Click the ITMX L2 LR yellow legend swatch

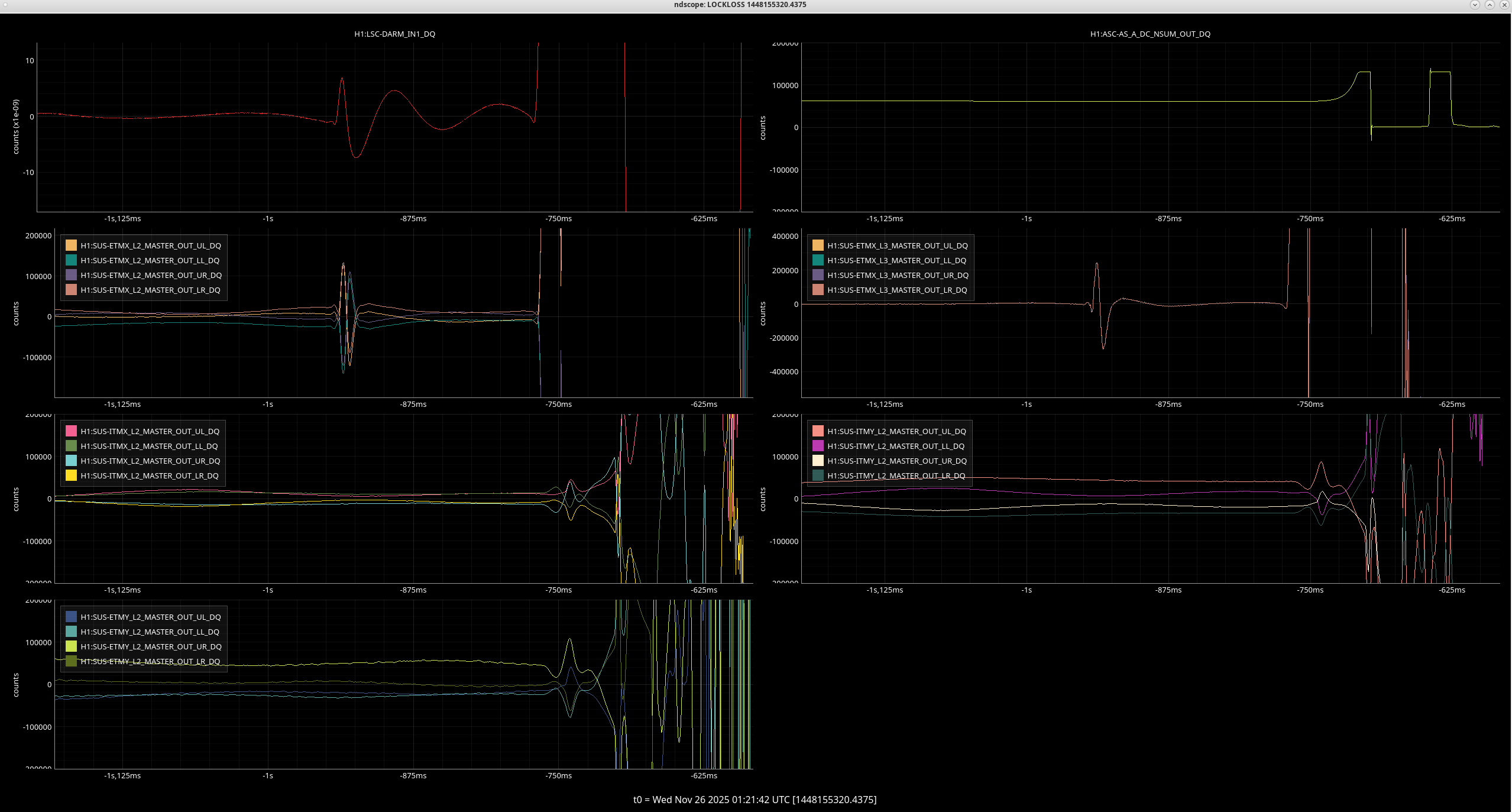pyautogui.click(x=71, y=475)
